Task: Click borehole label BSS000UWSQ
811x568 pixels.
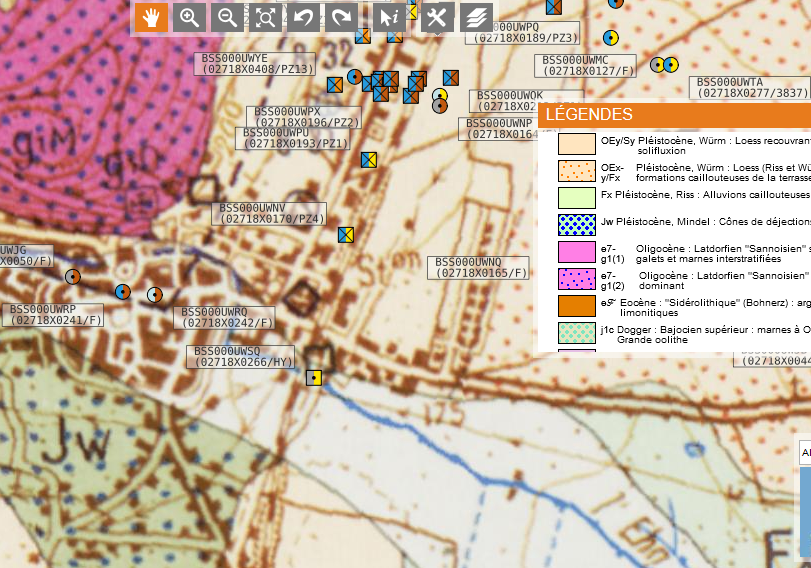Action: [241, 357]
